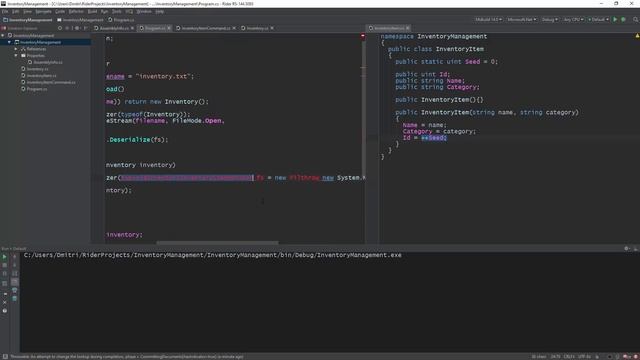Close the AssemblyInfo.cs tab

pyautogui.click(x=132, y=28)
